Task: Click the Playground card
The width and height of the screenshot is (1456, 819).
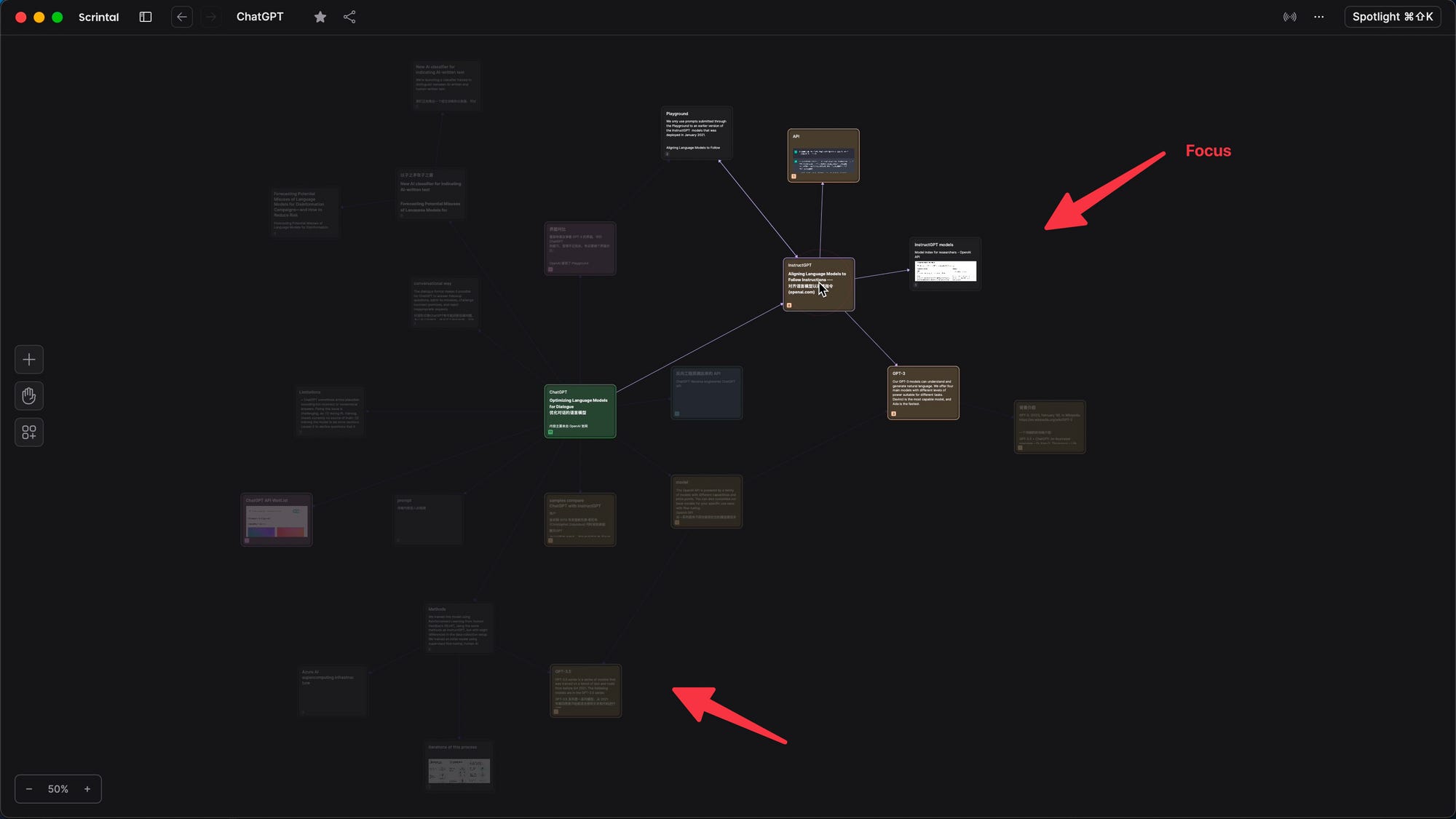Action: (x=697, y=133)
